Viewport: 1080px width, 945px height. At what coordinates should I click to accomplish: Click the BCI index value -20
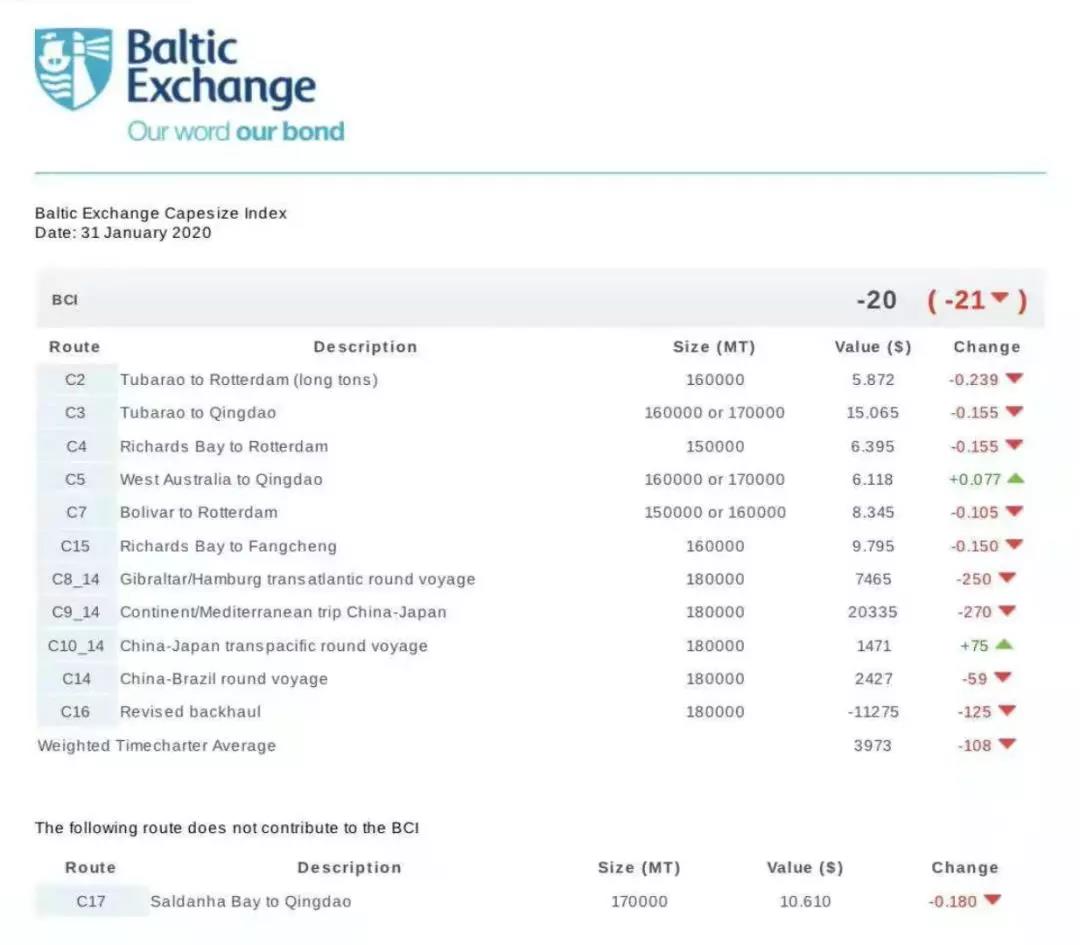[876, 300]
